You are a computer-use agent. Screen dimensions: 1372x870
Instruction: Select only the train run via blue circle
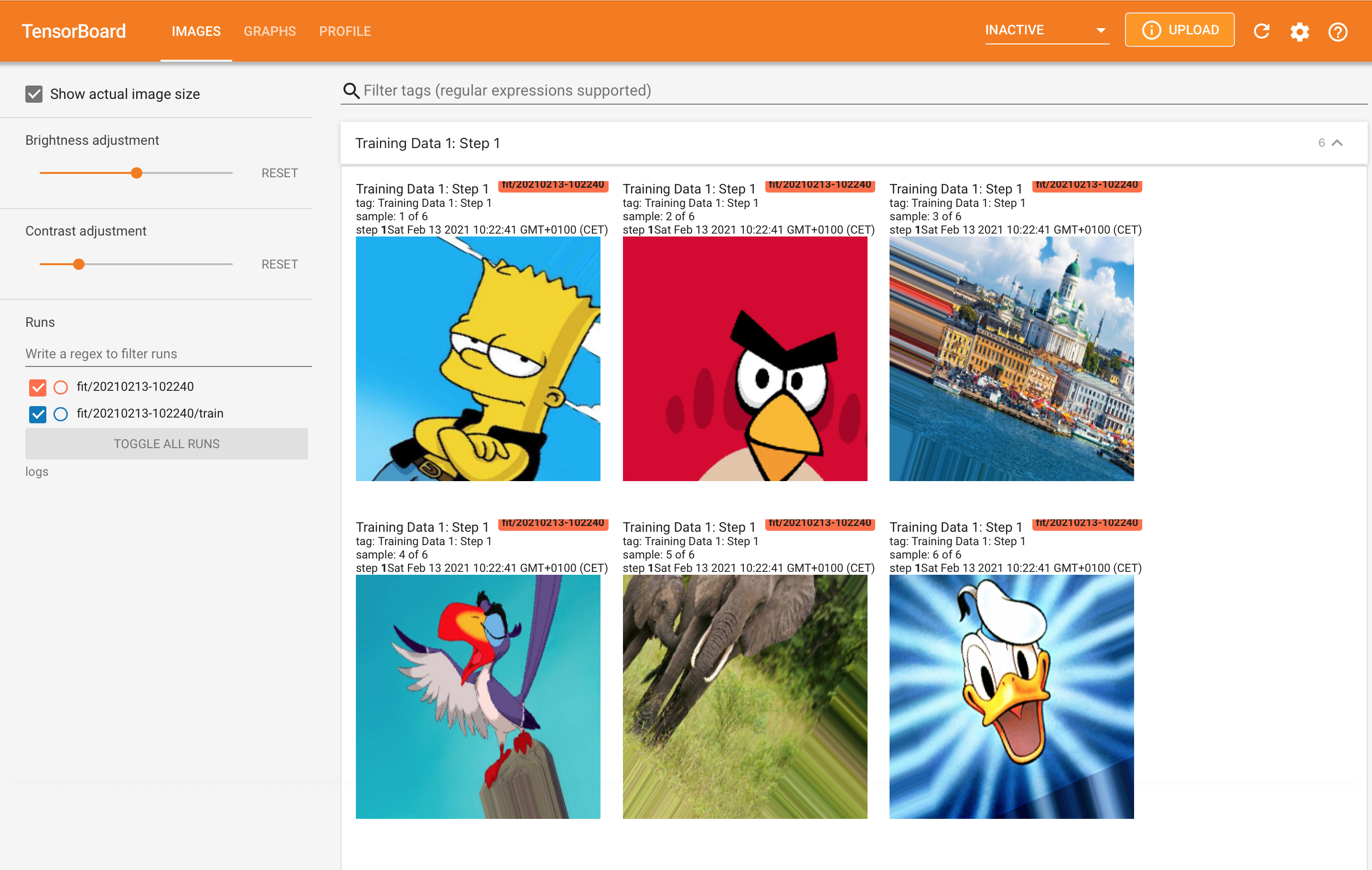(60, 414)
